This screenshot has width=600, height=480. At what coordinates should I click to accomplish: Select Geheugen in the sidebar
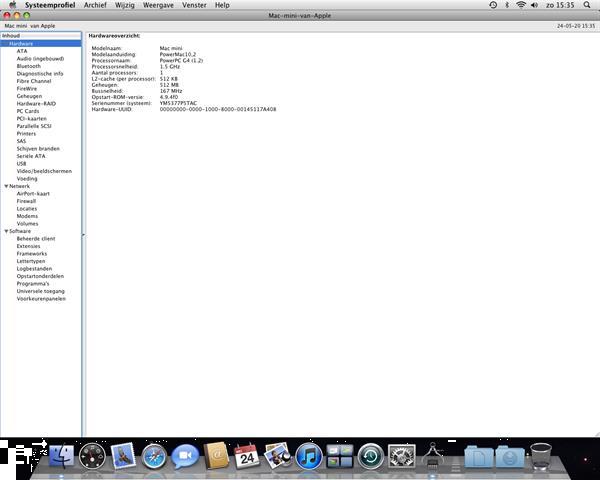click(x=29, y=96)
